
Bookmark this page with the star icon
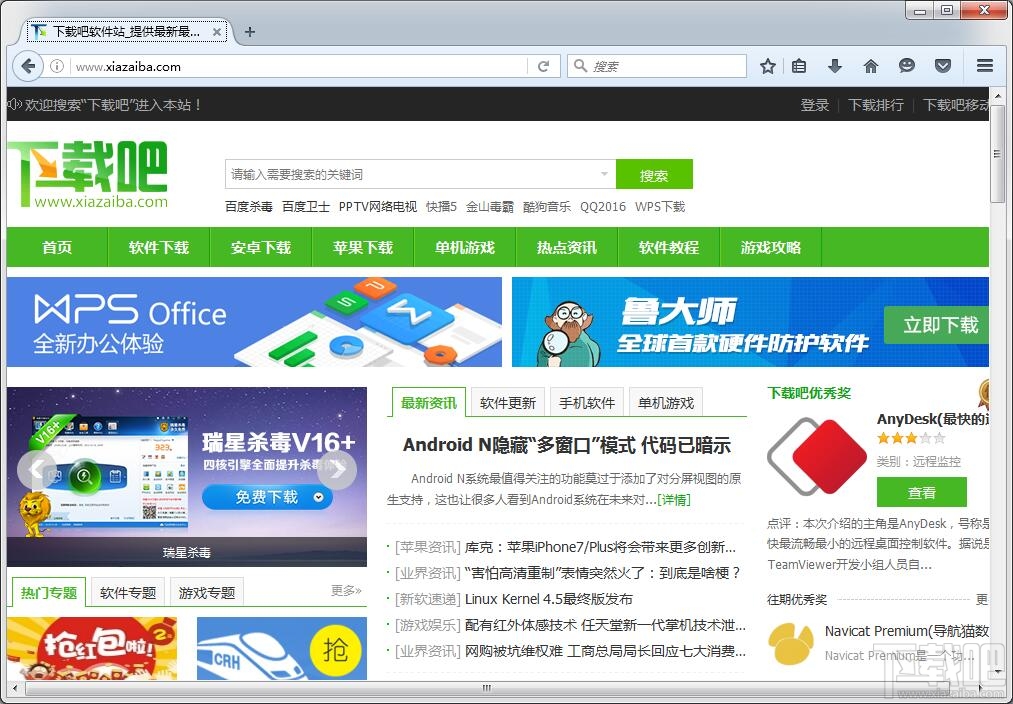[x=768, y=66]
